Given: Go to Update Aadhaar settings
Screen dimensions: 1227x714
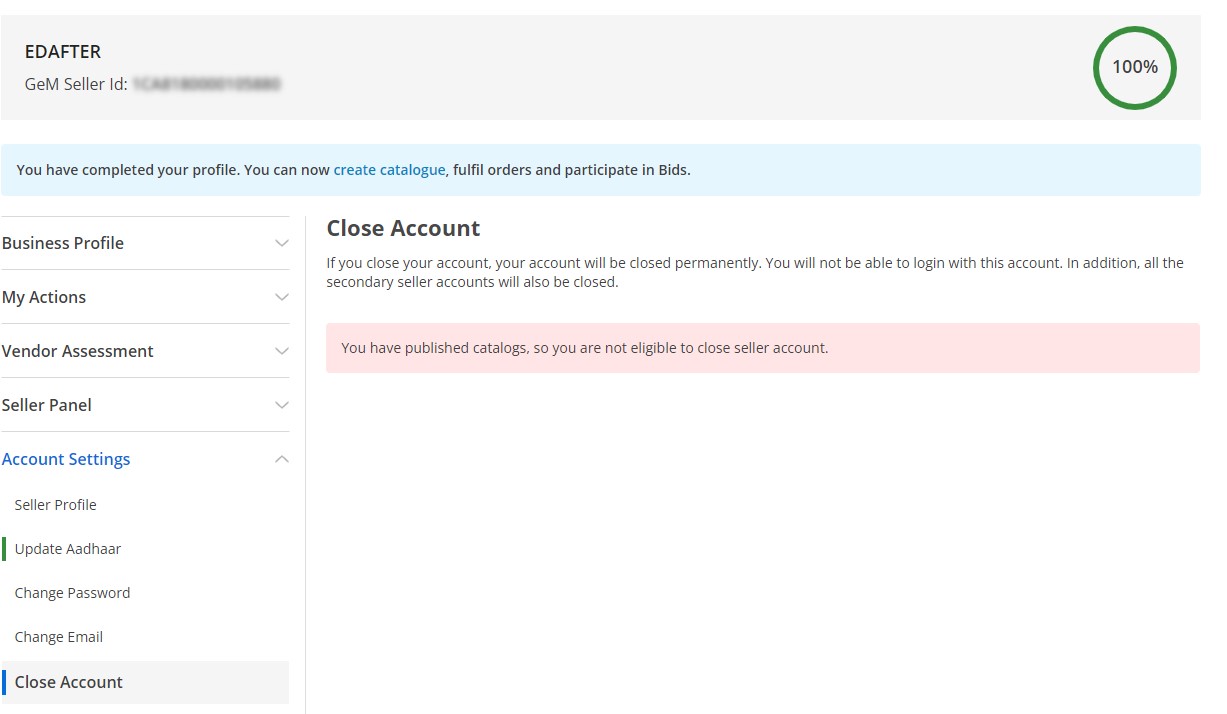Looking at the screenshot, I should click(x=68, y=548).
